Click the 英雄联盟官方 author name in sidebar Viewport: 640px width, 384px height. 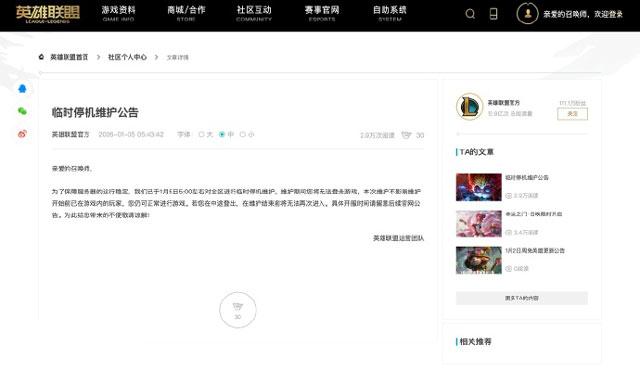tap(504, 102)
